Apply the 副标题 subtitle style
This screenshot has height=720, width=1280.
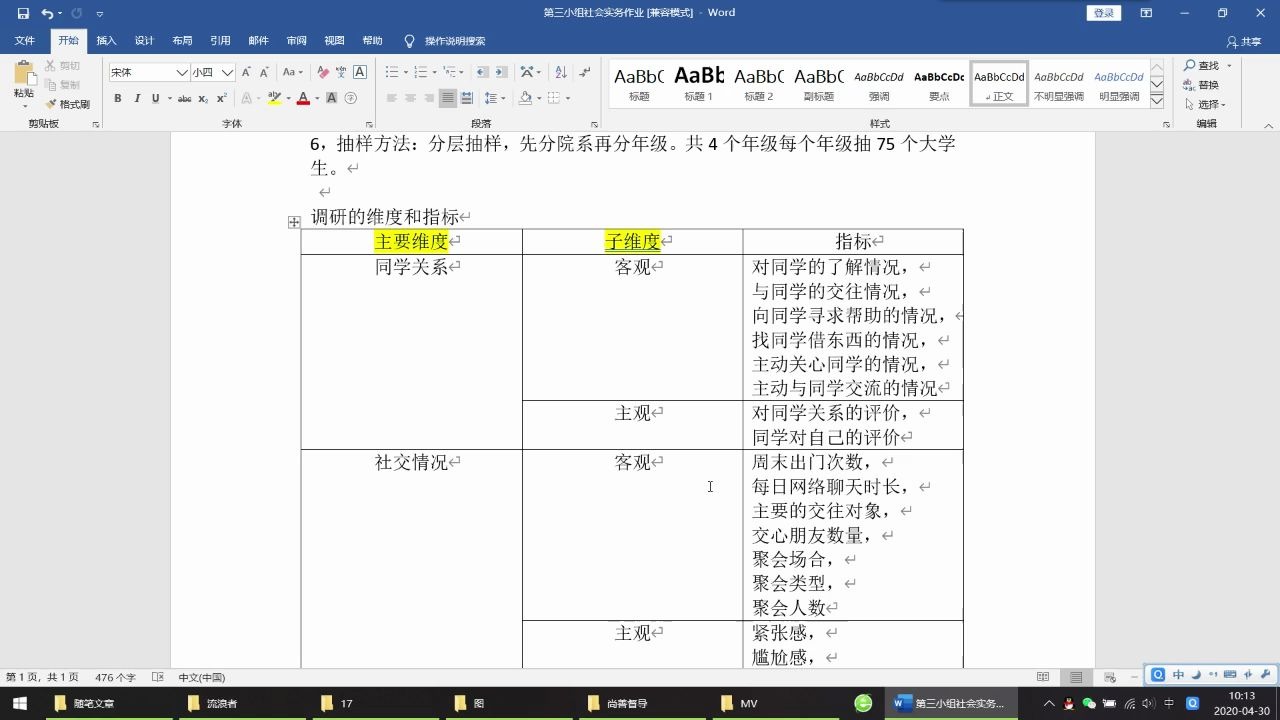click(819, 83)
